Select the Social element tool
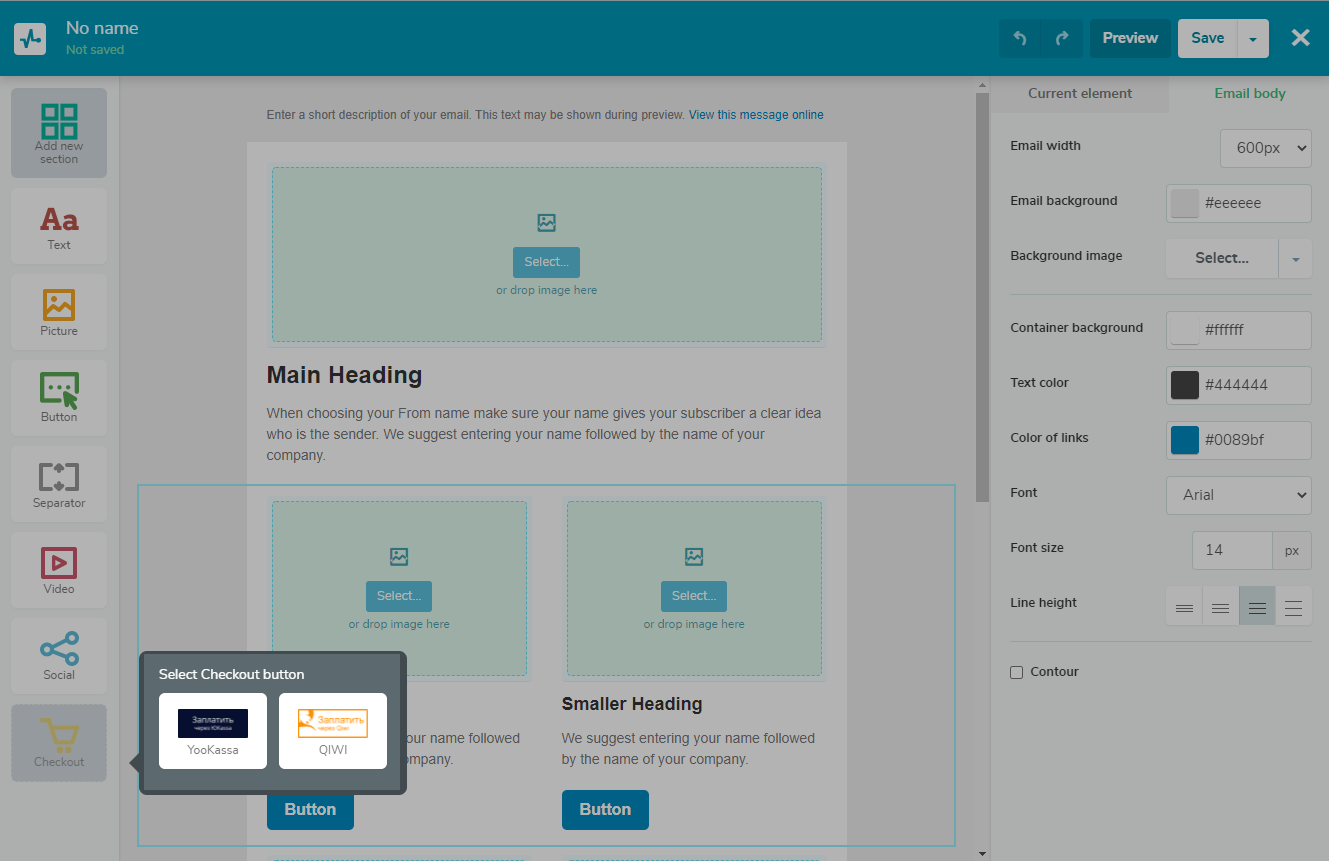The width and height of the screenshot is (1329, 861). coord(59,656)
